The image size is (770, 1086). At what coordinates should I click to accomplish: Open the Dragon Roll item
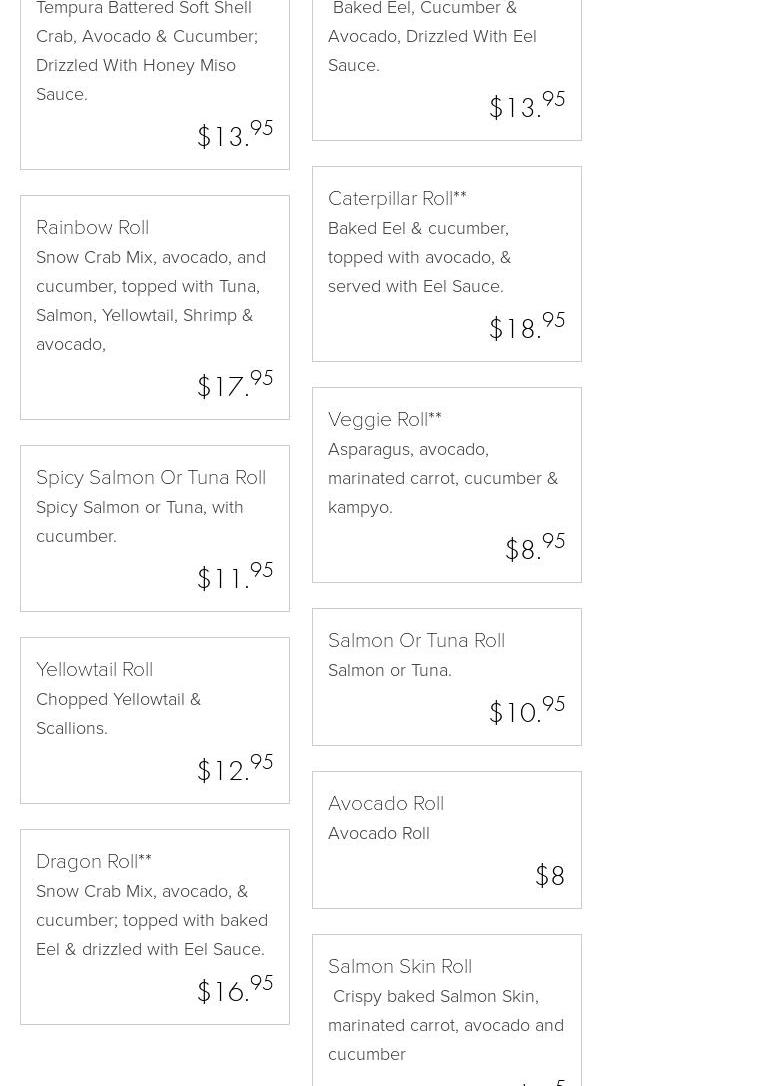click(x=93, y=862)
